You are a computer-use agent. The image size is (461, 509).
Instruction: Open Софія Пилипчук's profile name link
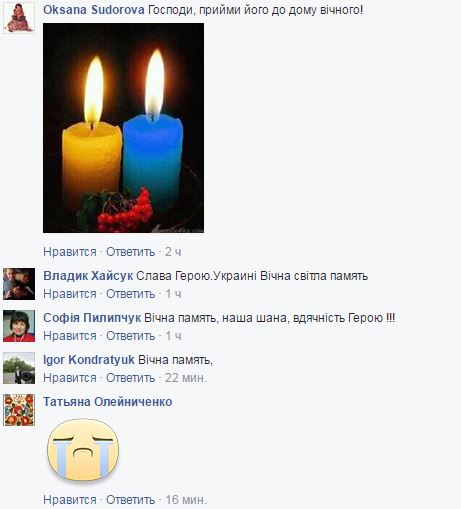point(92,318)
